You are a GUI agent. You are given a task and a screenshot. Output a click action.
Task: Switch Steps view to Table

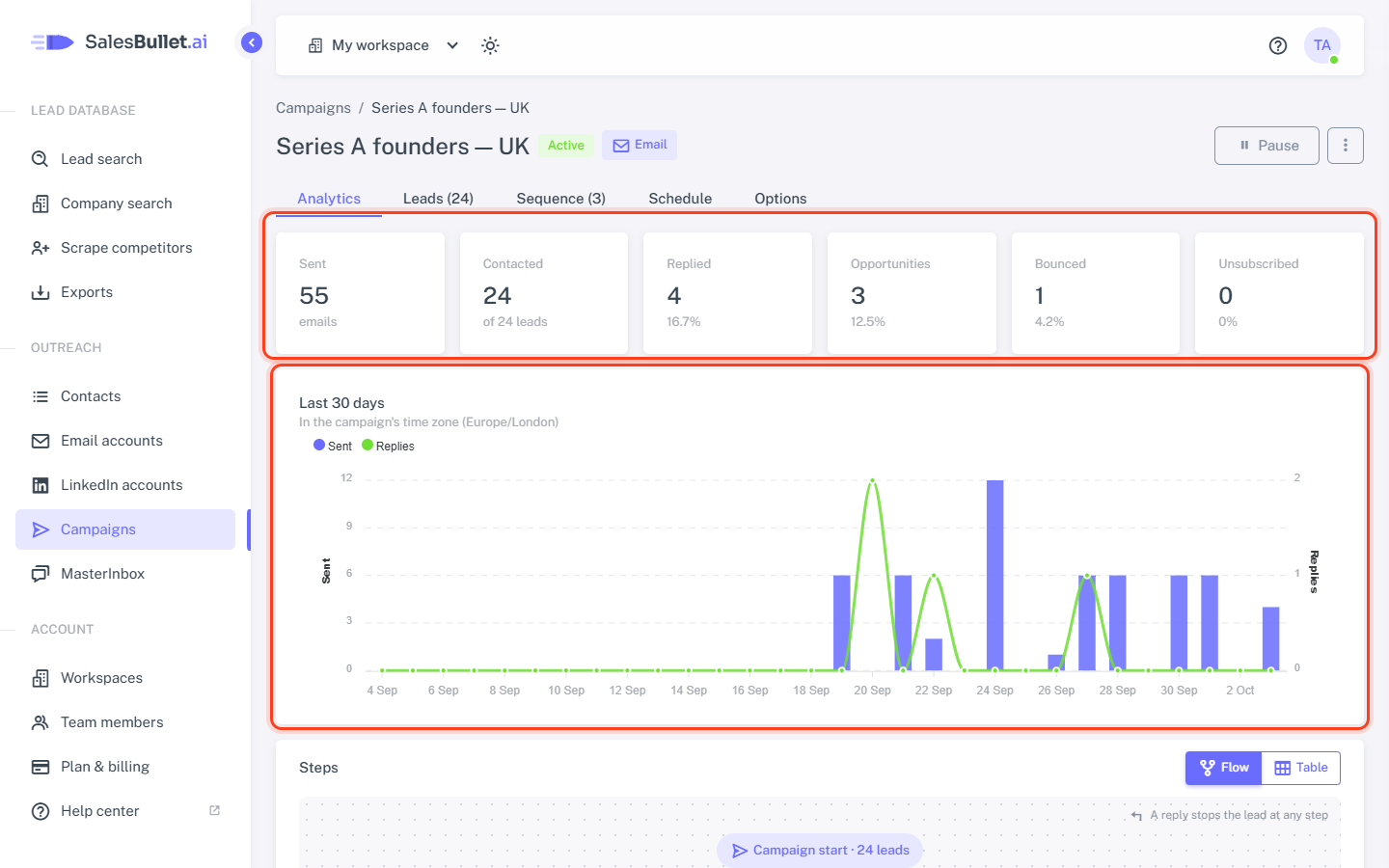pyautogui.click(x=1301, y=768)
